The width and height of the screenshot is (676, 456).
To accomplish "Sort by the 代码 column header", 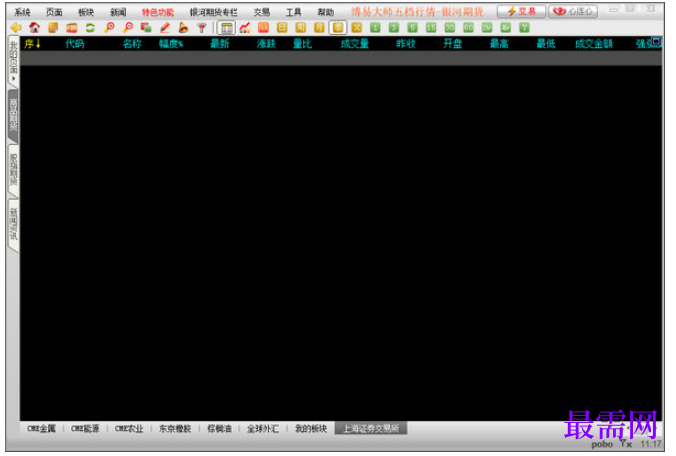I will point(75,44).
